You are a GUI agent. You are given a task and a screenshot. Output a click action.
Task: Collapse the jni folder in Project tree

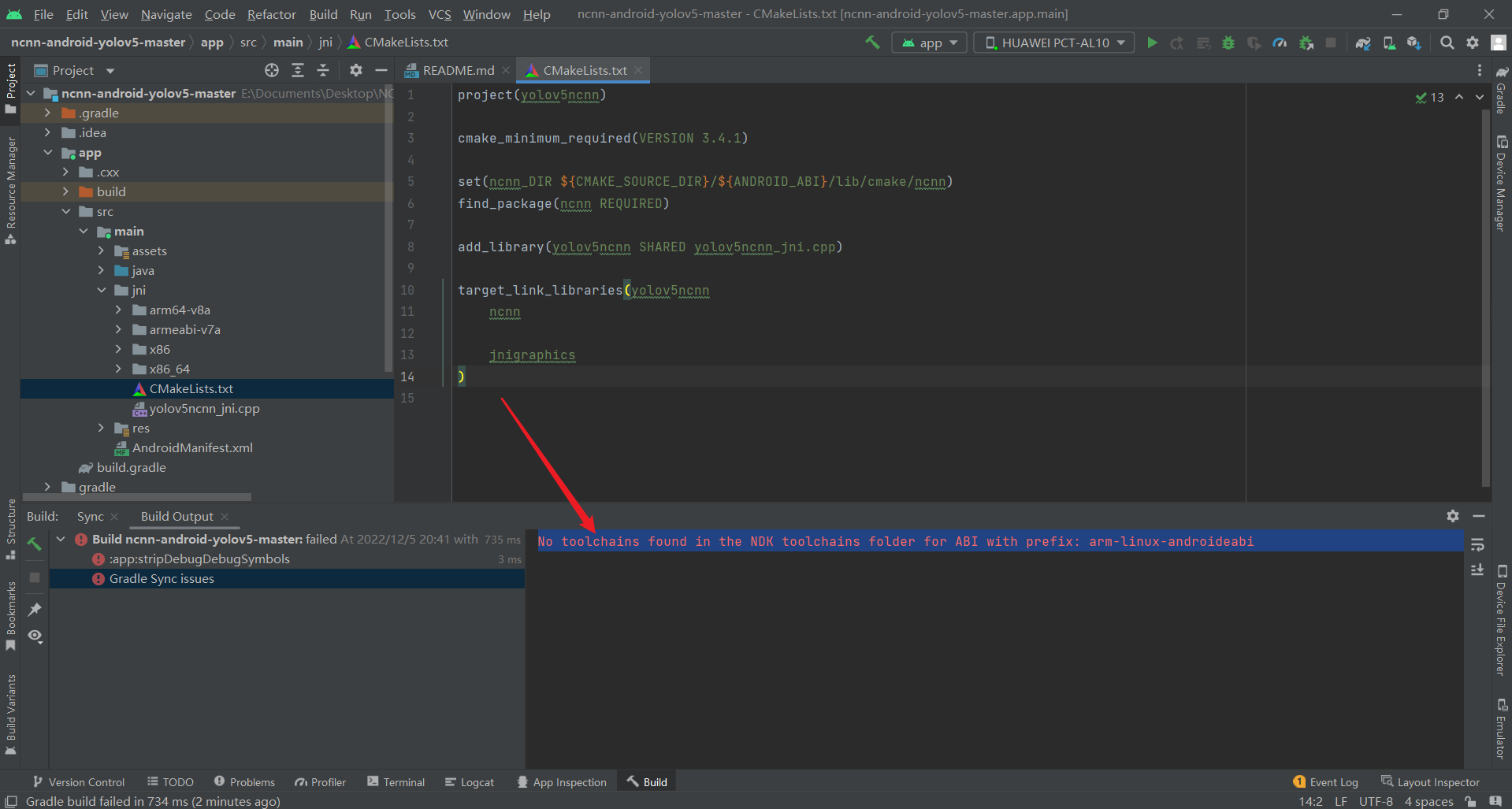click(x=101, y=290)
